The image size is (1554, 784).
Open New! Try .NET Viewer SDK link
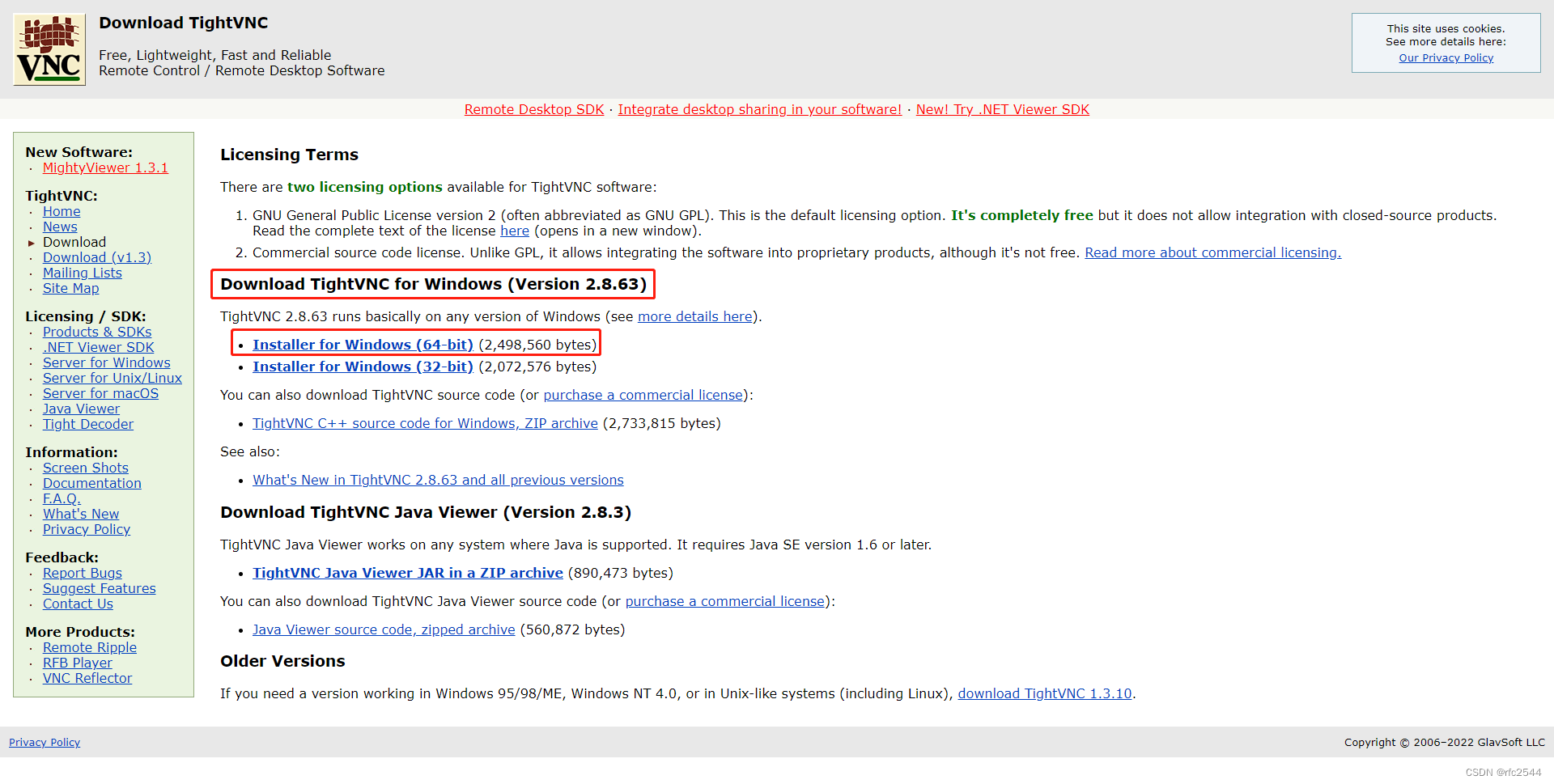click(x=1002, y=109)
